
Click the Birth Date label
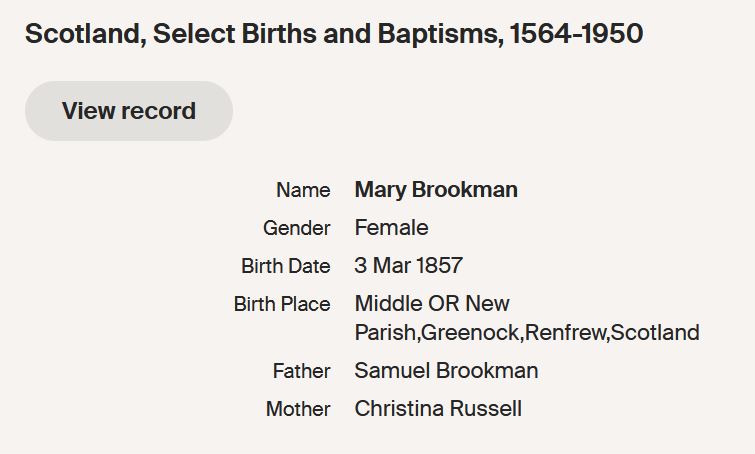click(285, 266)
